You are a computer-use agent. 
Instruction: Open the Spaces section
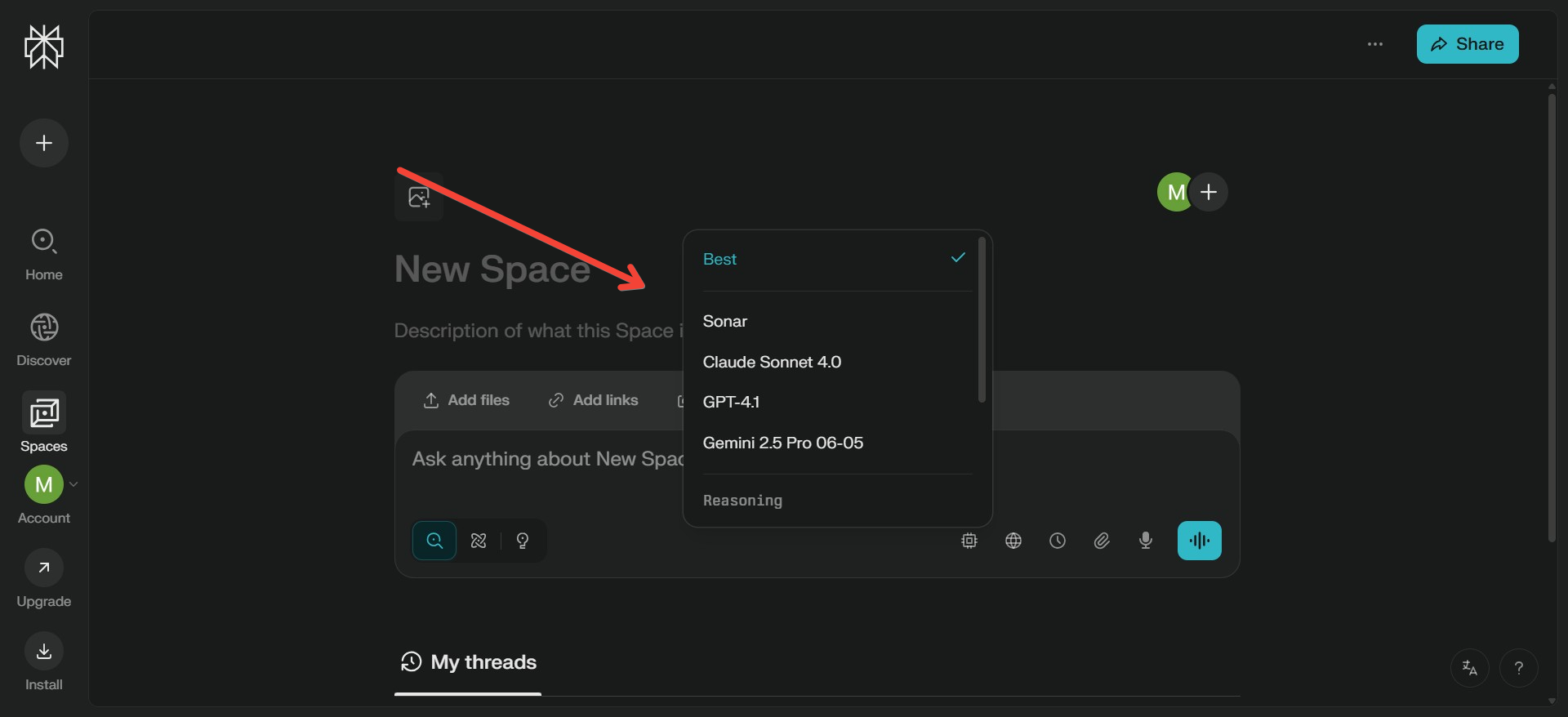44,423
